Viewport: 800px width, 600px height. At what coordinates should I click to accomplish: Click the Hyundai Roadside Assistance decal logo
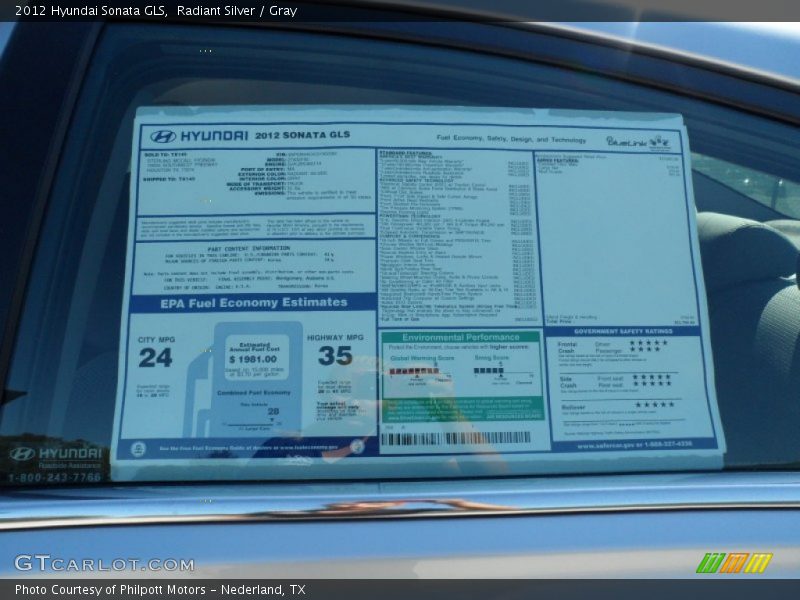pos(22,454)
